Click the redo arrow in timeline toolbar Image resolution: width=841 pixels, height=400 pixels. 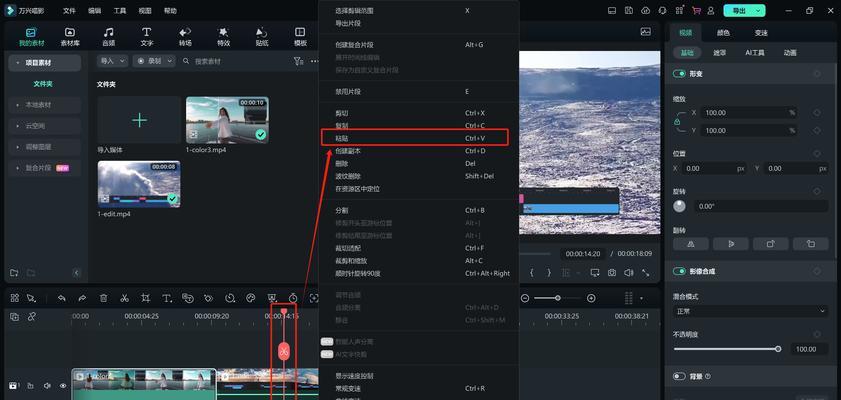[82, 298]
